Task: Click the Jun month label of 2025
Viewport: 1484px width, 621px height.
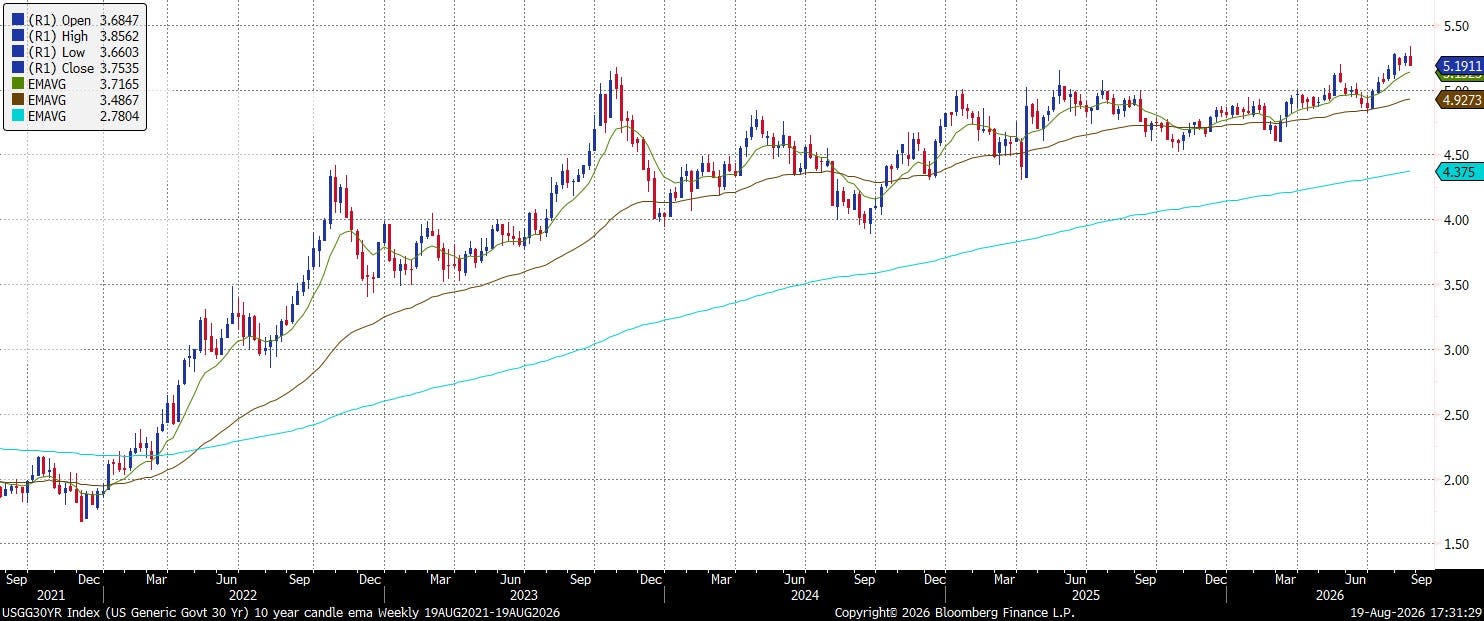Action: pyautogui.click(x=1078, y=578)
